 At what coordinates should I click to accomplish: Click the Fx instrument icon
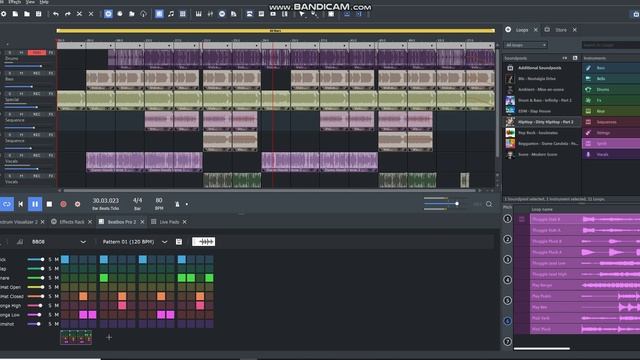(588, 100)
